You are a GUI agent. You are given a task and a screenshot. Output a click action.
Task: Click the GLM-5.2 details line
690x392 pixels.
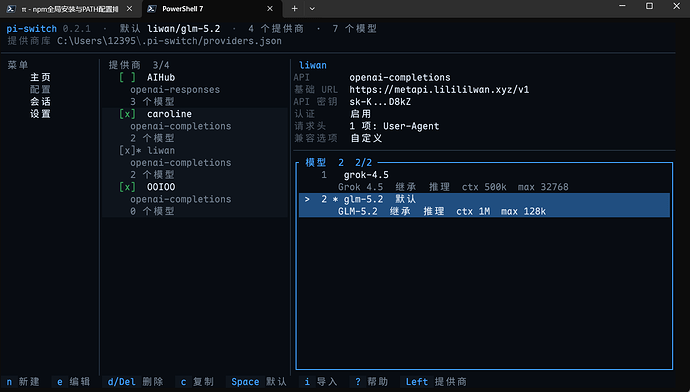click(442, 212)
